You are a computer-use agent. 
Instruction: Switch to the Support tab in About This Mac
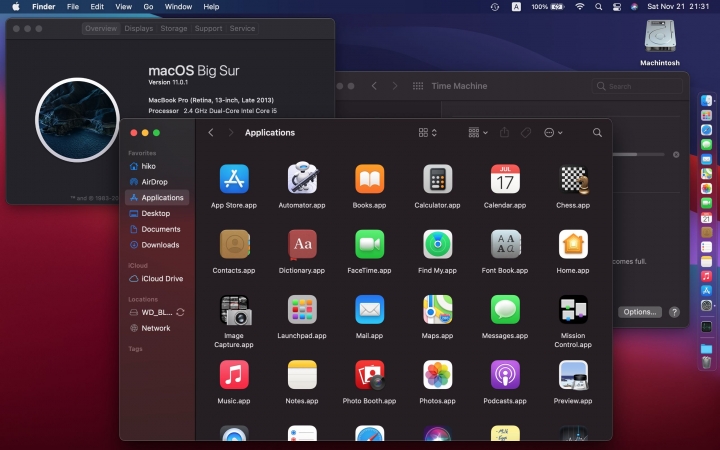[208, 28]
